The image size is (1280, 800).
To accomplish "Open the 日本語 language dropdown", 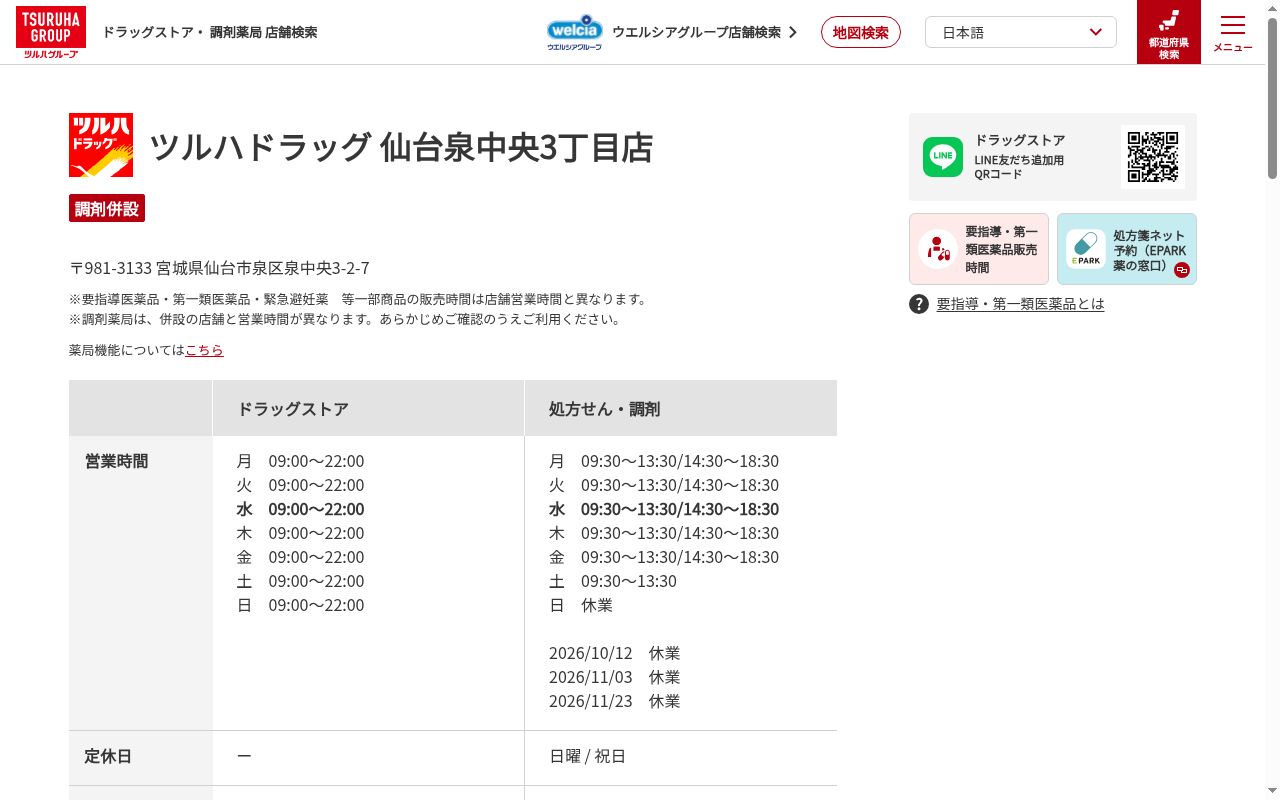I will (1021, 32).
